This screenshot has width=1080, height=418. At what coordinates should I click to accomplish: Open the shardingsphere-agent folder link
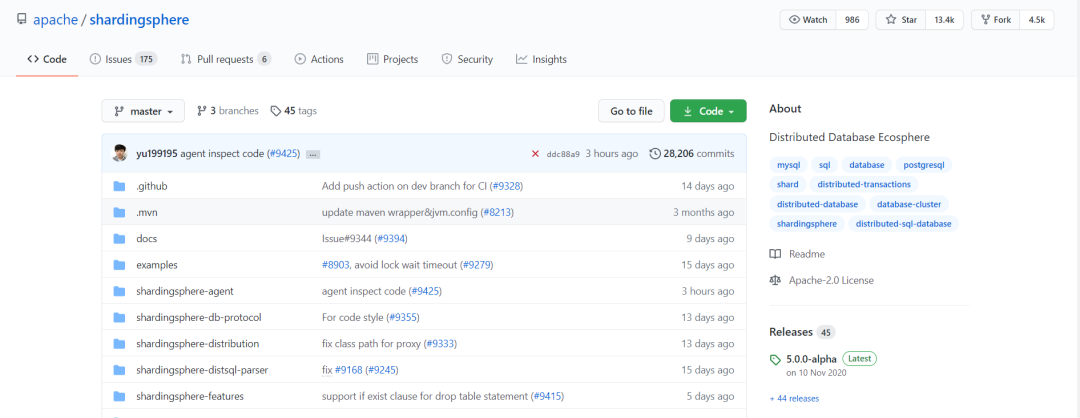184,291
